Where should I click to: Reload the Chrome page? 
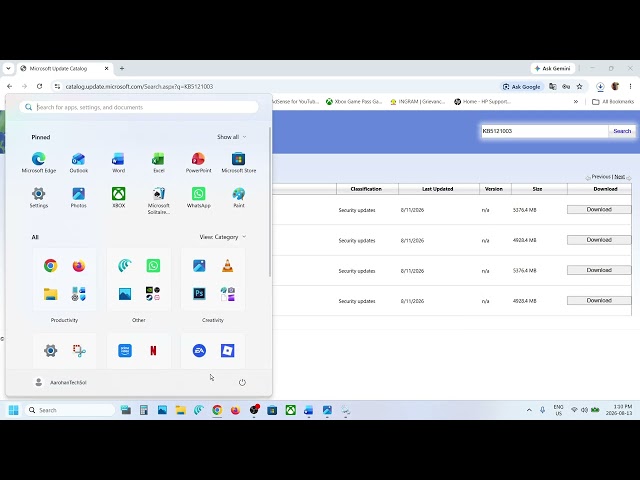tap(39, 87)
